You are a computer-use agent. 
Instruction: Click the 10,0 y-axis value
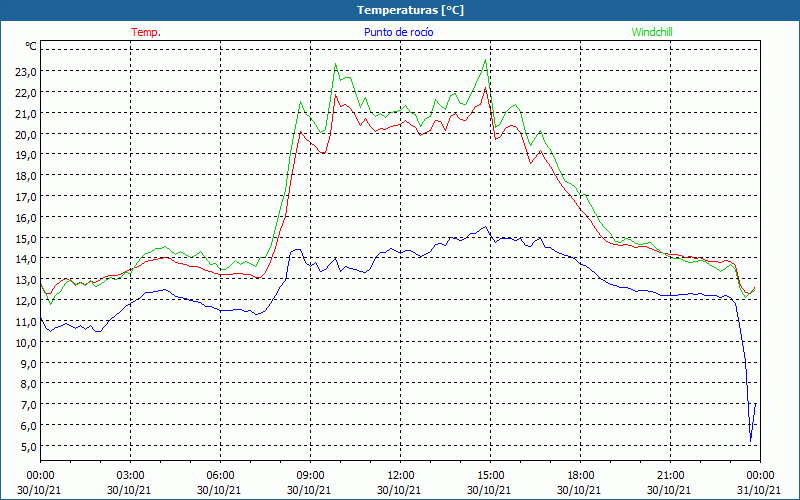click(x=26, y=342)
